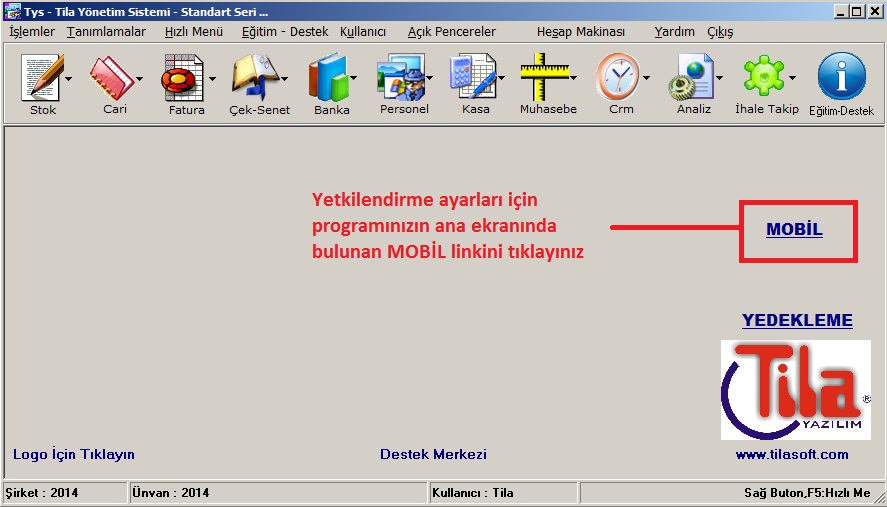Click the Tila Yazılım logo image
This screenshot has width=887, height=507.
[795, 390]
